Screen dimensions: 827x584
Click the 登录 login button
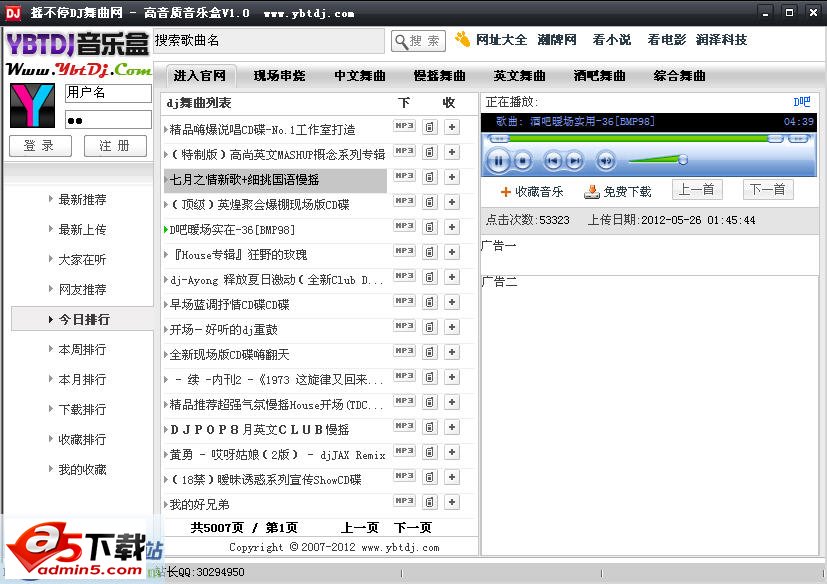click(39, 145)
